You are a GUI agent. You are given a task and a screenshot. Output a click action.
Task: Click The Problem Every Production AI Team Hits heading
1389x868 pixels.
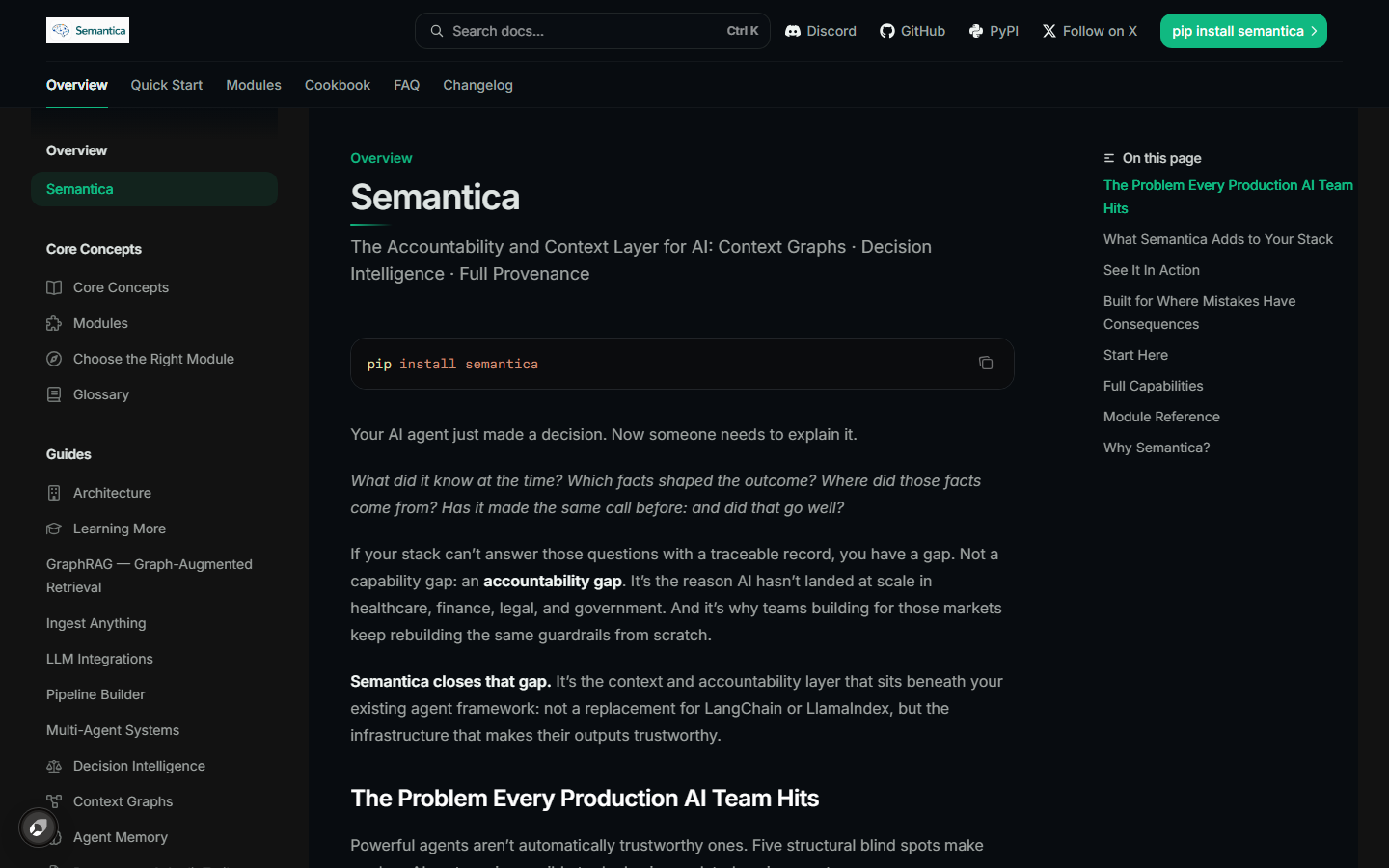coord(585,799)
